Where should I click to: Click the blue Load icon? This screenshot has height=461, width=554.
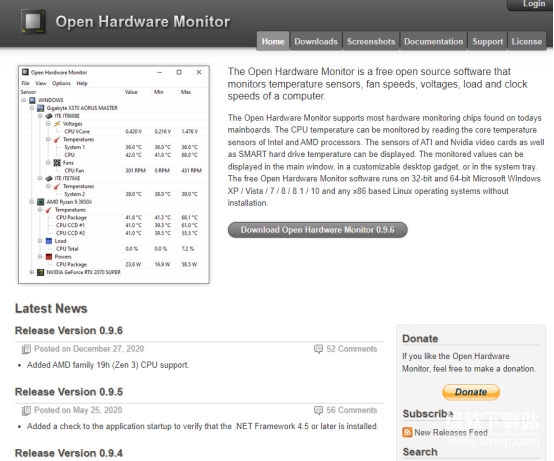49,241
